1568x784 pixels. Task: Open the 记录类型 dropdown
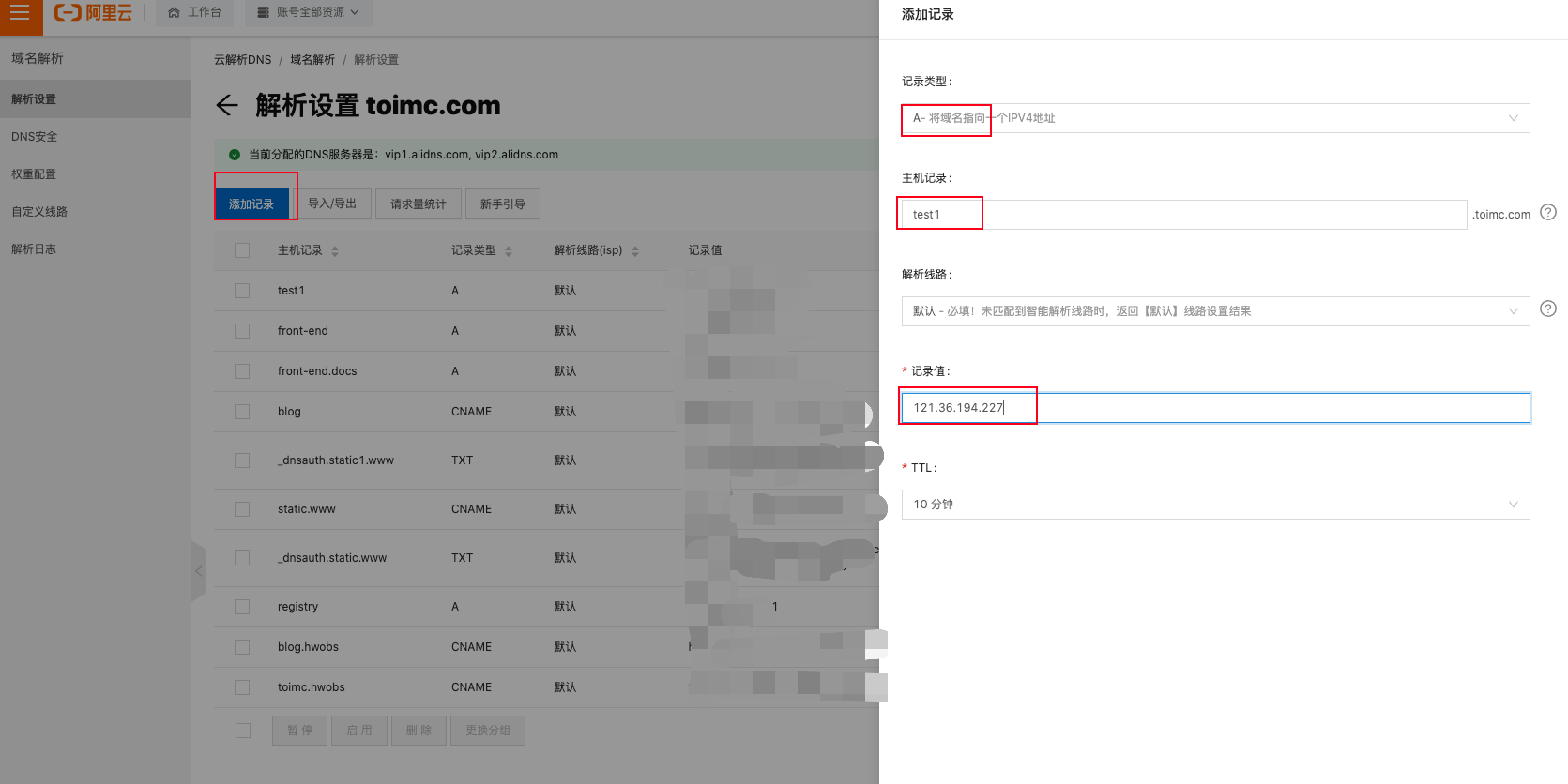tap(1215, 118)
